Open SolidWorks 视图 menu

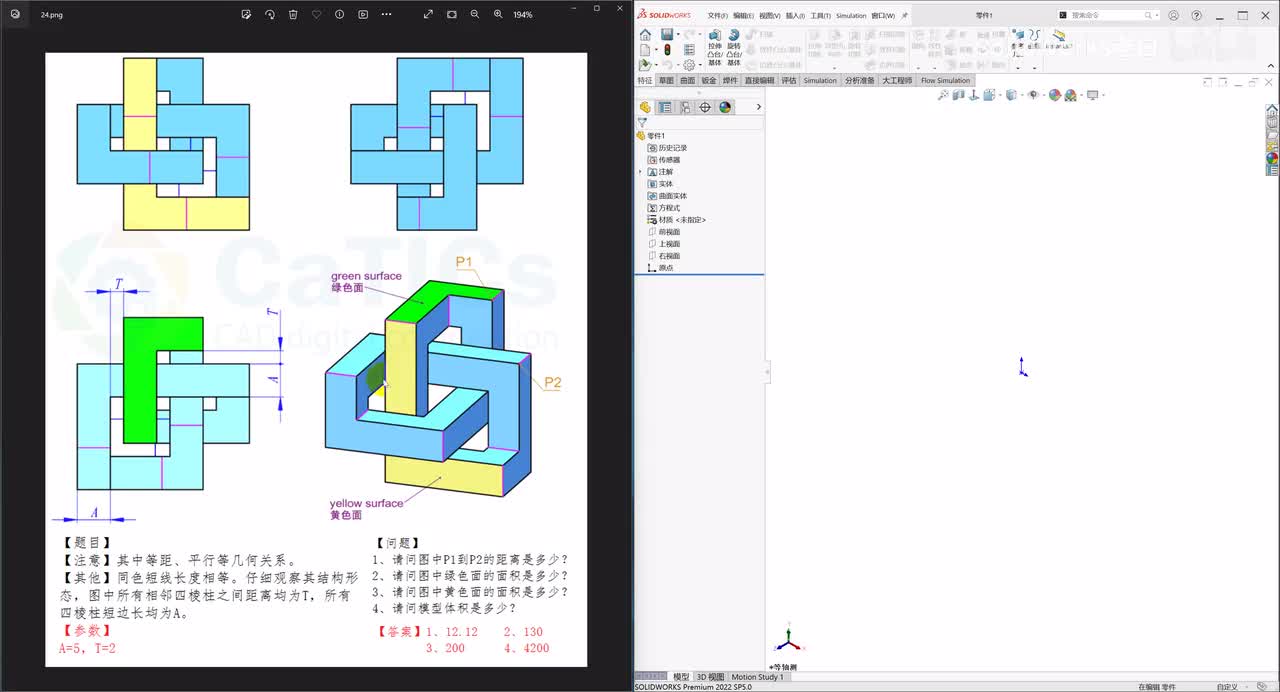pyautogui.click(x=769, y=16)
